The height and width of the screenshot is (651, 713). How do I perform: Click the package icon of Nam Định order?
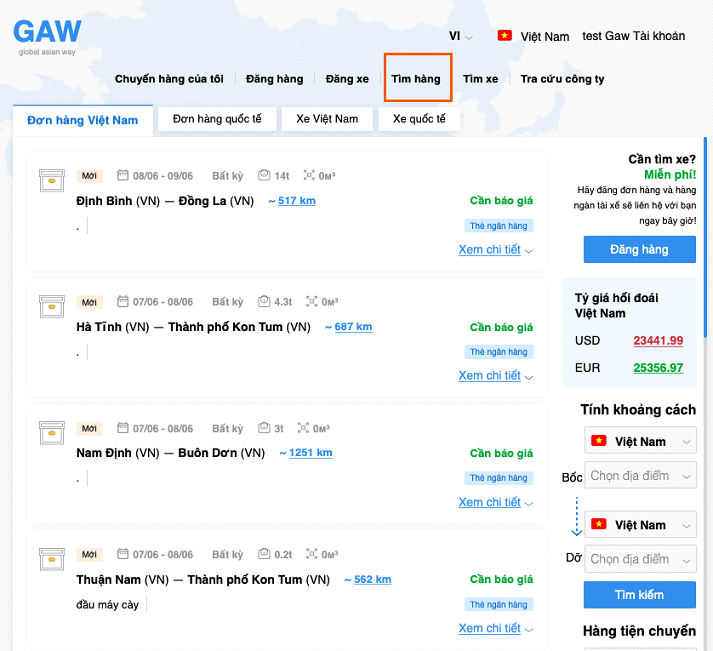pyautogui.click(x=51, y=433)
